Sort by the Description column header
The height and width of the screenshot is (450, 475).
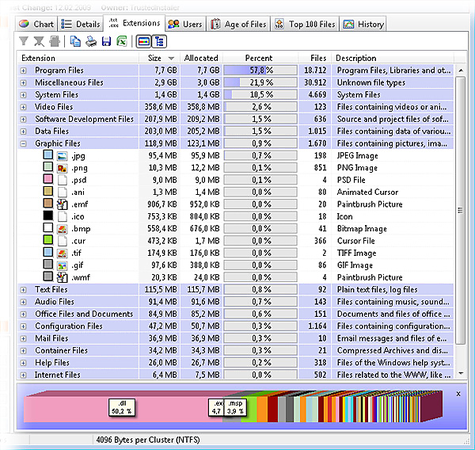392,58
